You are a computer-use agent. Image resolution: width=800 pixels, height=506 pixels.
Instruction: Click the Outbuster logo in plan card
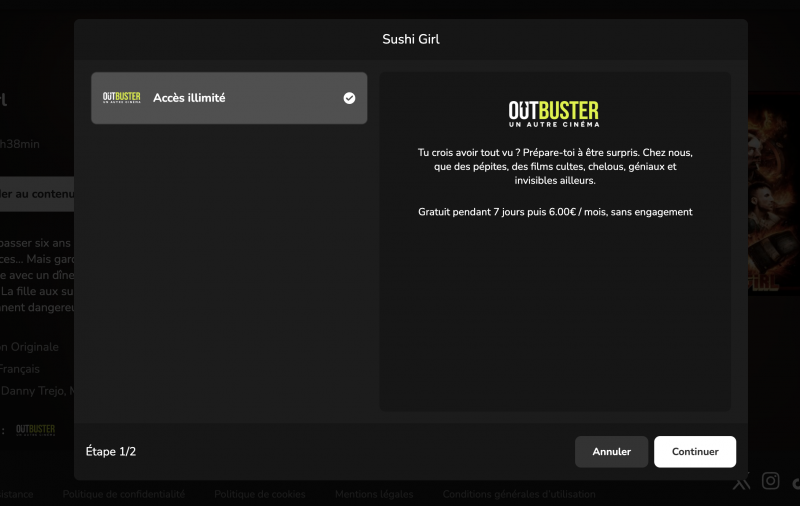pyautogui.click(x=121, y=97)
